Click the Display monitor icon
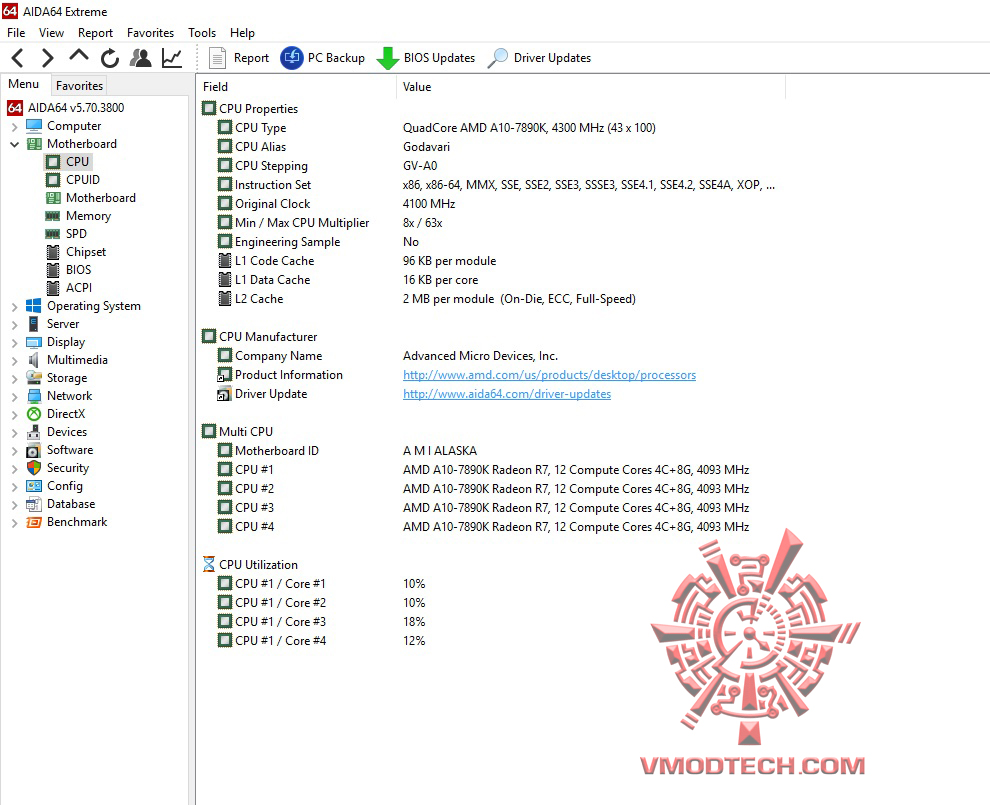Viewport: 990px width, 805px height. [x=34, y=342]
